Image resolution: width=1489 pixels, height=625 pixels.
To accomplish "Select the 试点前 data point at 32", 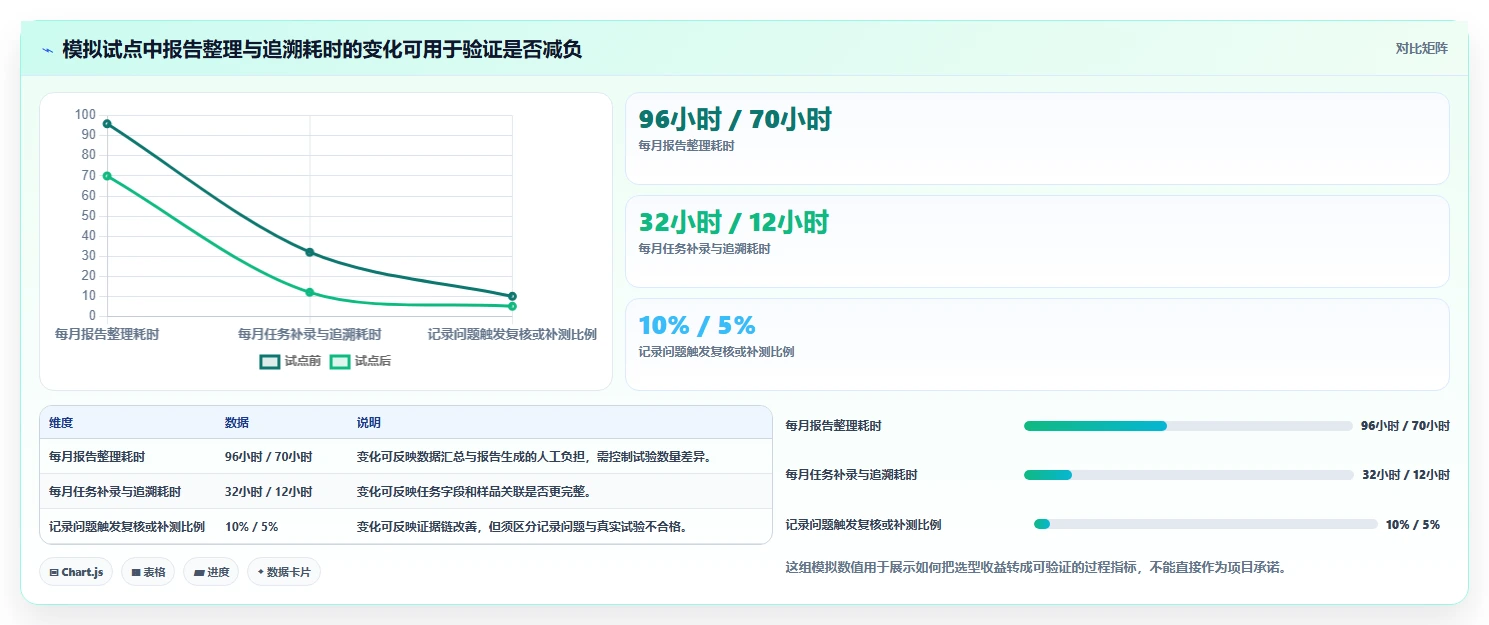I will pyautogui.click(x=310, y=252).
